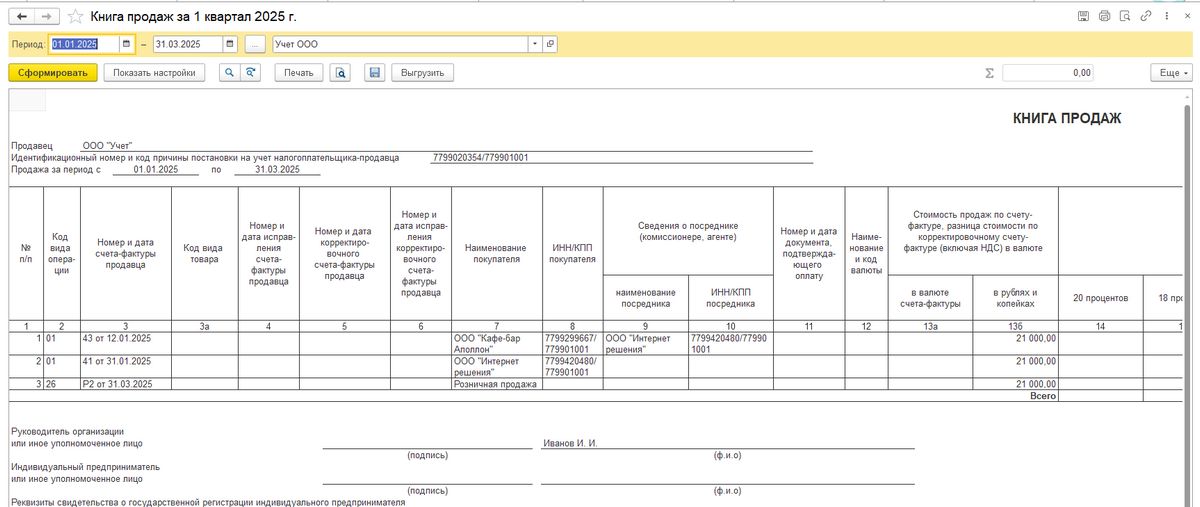
Task: Expand the organization dropdown Учет ООО
Action: click(535, 45)
